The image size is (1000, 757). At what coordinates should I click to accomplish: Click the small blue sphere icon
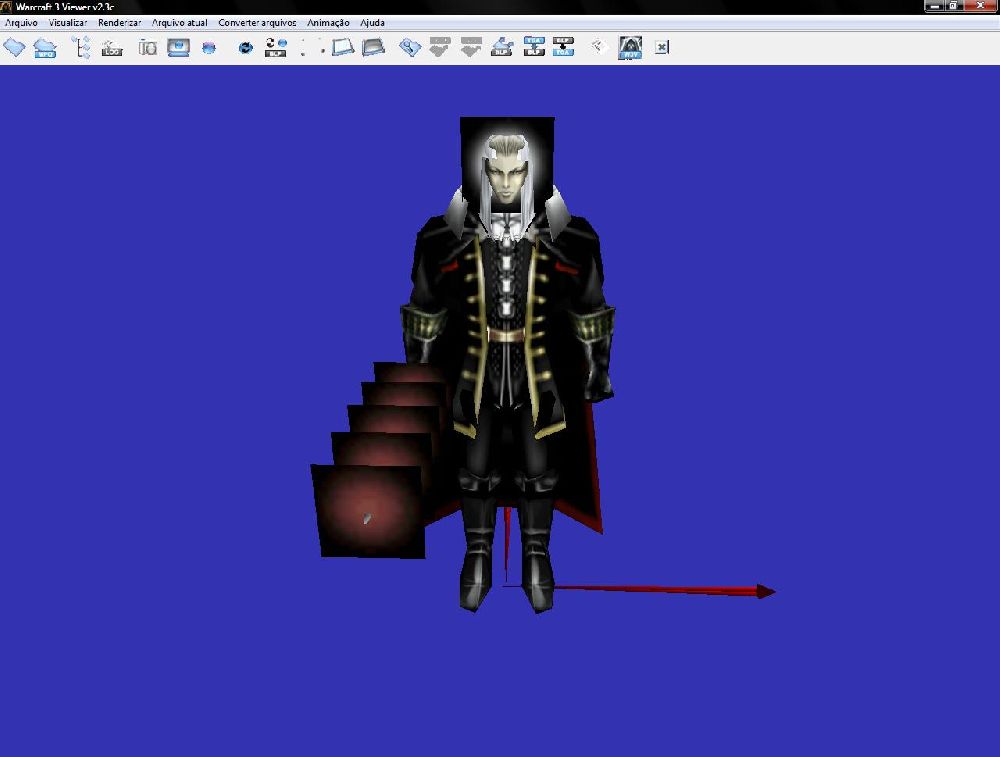[209, 48]
